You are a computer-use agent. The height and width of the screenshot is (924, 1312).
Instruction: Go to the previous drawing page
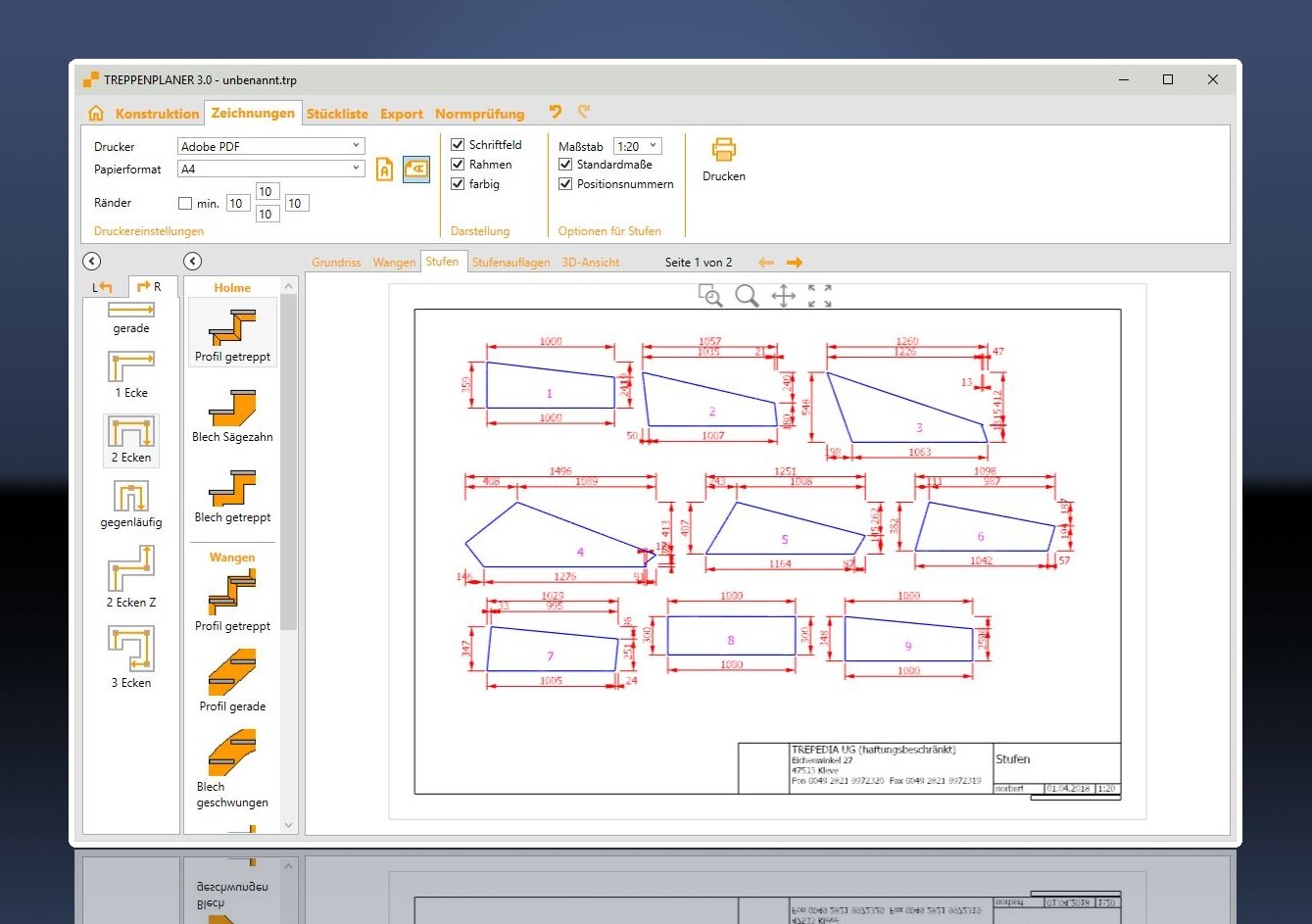coord(766,263)
